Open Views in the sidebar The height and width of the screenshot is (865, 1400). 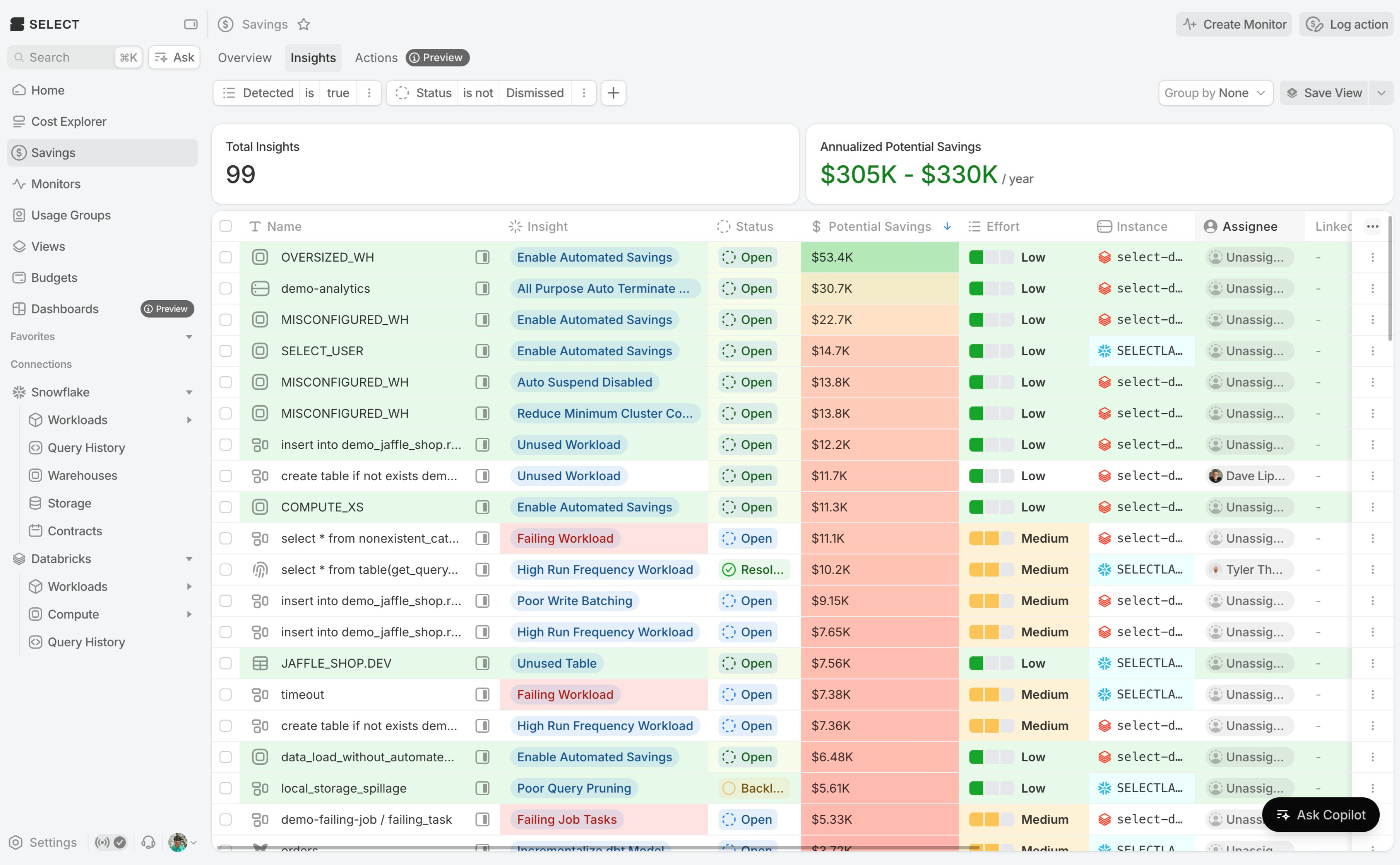coord(103,246)
